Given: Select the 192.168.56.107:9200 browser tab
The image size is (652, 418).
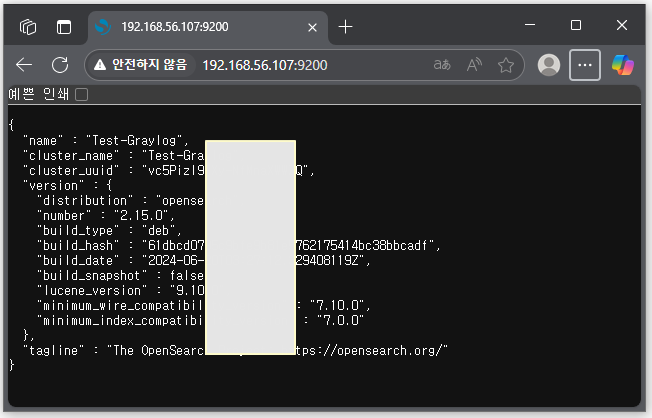Looking at the screenshot, I should click(x=208, y=27).
